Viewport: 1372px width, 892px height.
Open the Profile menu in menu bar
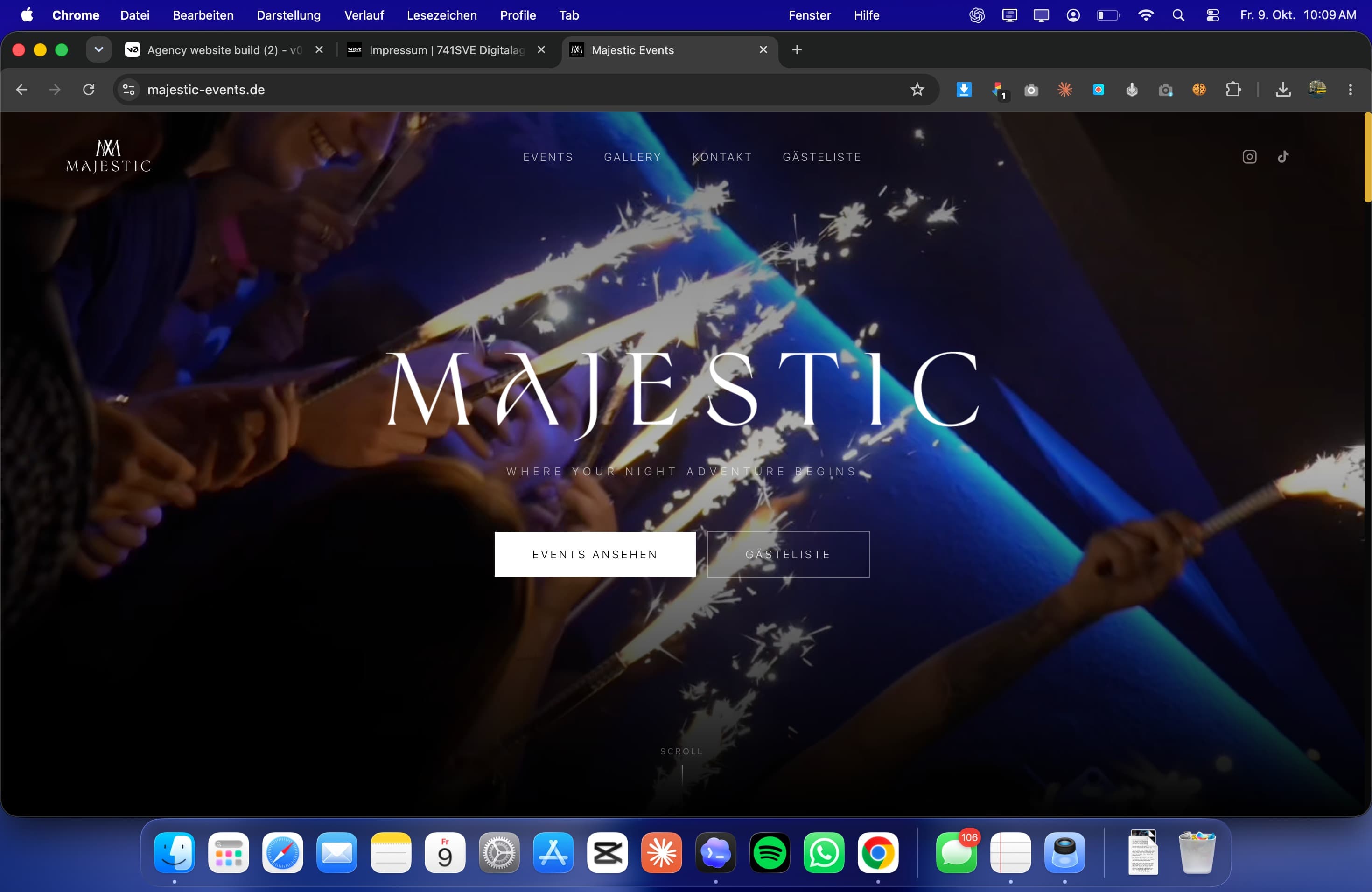(518, 15)
